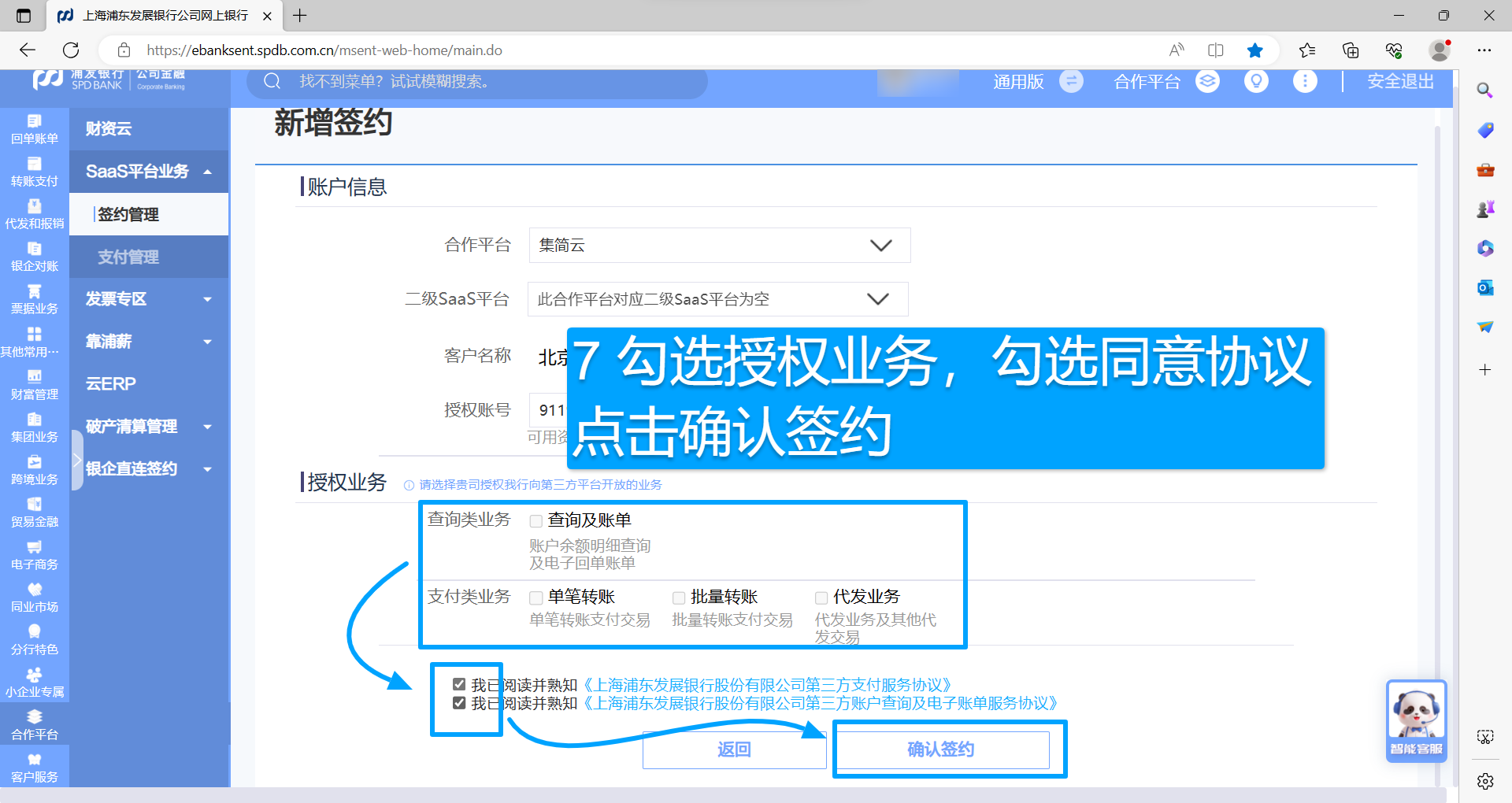
Task: Click the 找不到菜单 fuzzy search field
Action: pos(477,81)
